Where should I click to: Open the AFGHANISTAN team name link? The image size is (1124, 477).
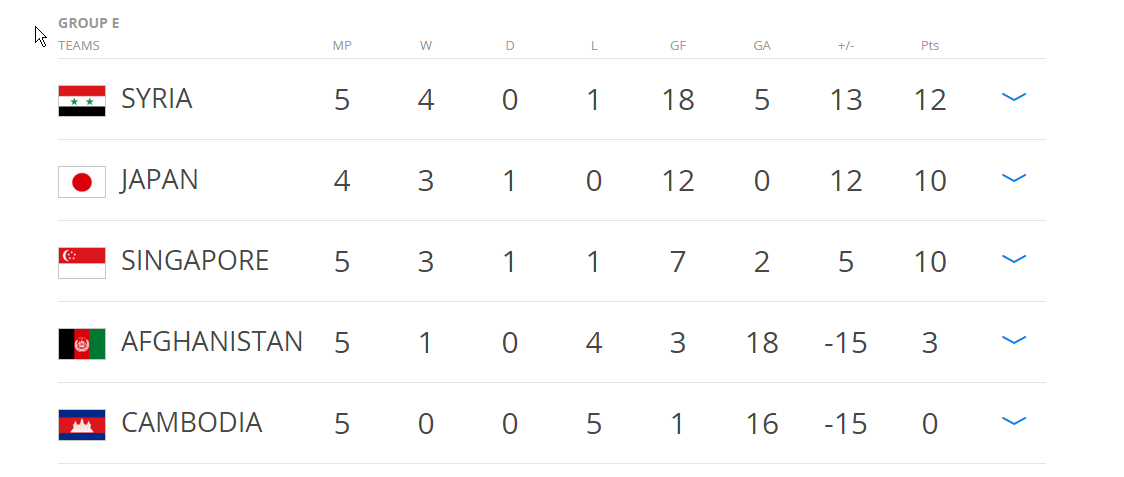tap(211, 342)
